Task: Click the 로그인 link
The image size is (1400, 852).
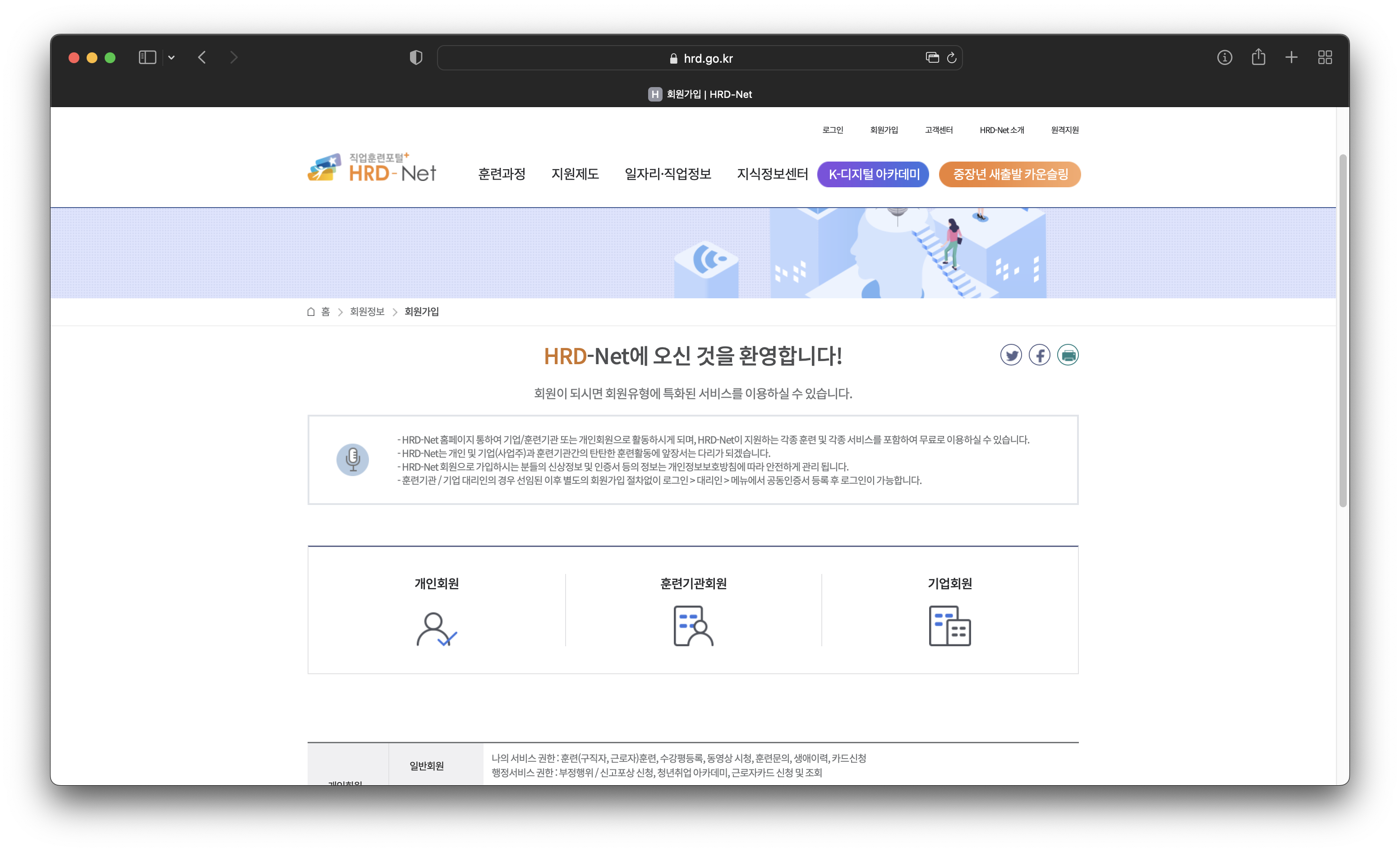Action: click(x=833, y=130)
